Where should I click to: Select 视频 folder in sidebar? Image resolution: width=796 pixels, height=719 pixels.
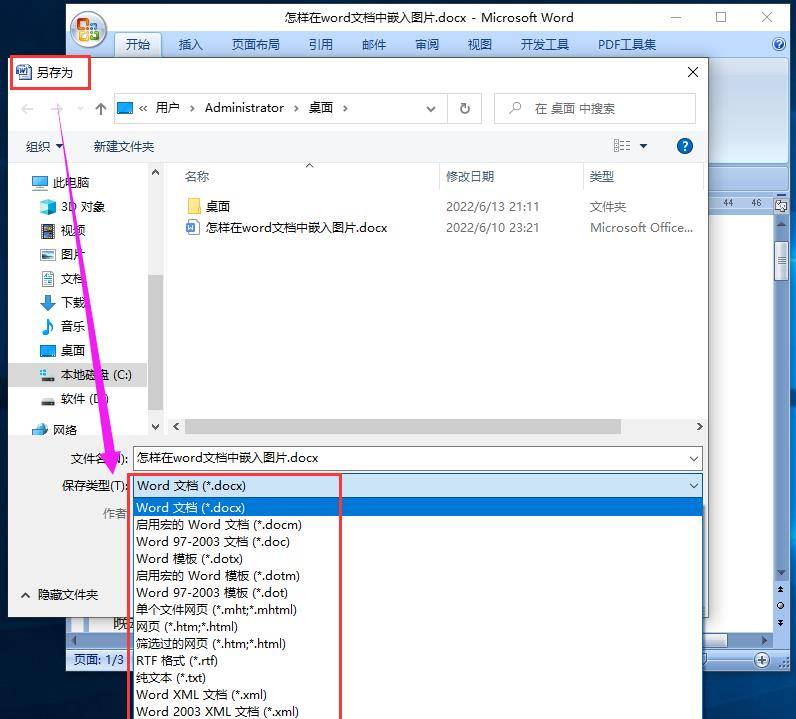pos(63,231)
